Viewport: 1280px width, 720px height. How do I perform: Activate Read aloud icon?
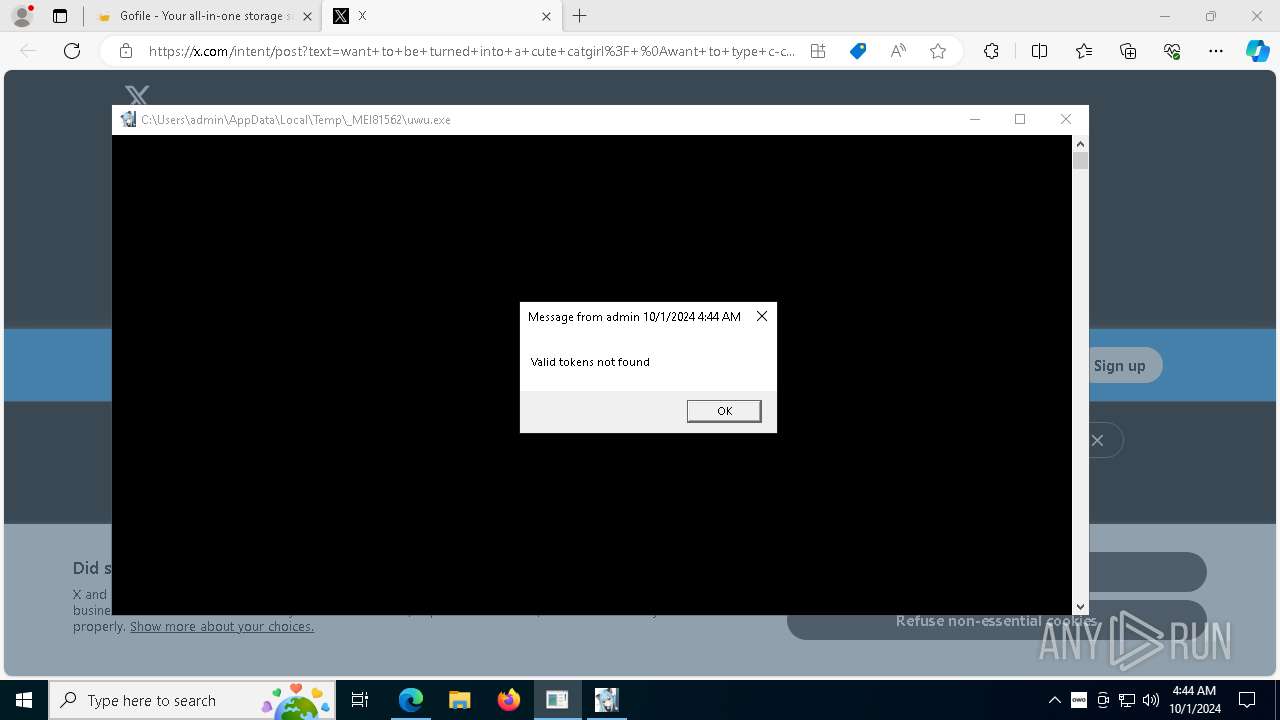898,51
